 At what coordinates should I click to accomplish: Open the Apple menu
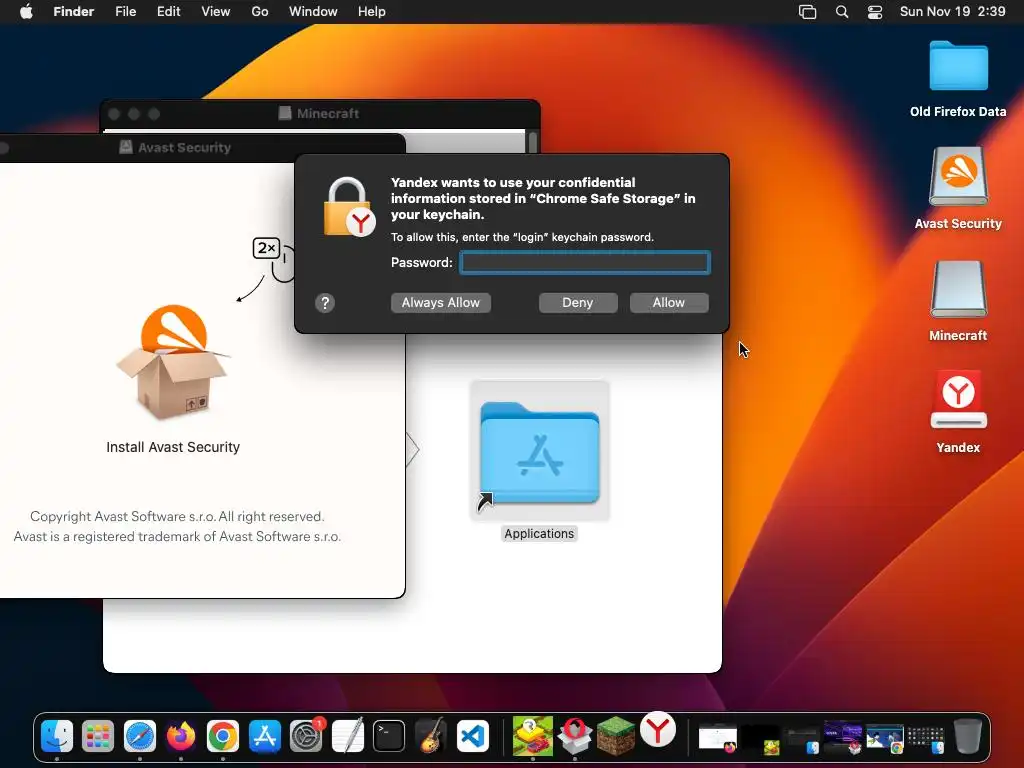26,11
